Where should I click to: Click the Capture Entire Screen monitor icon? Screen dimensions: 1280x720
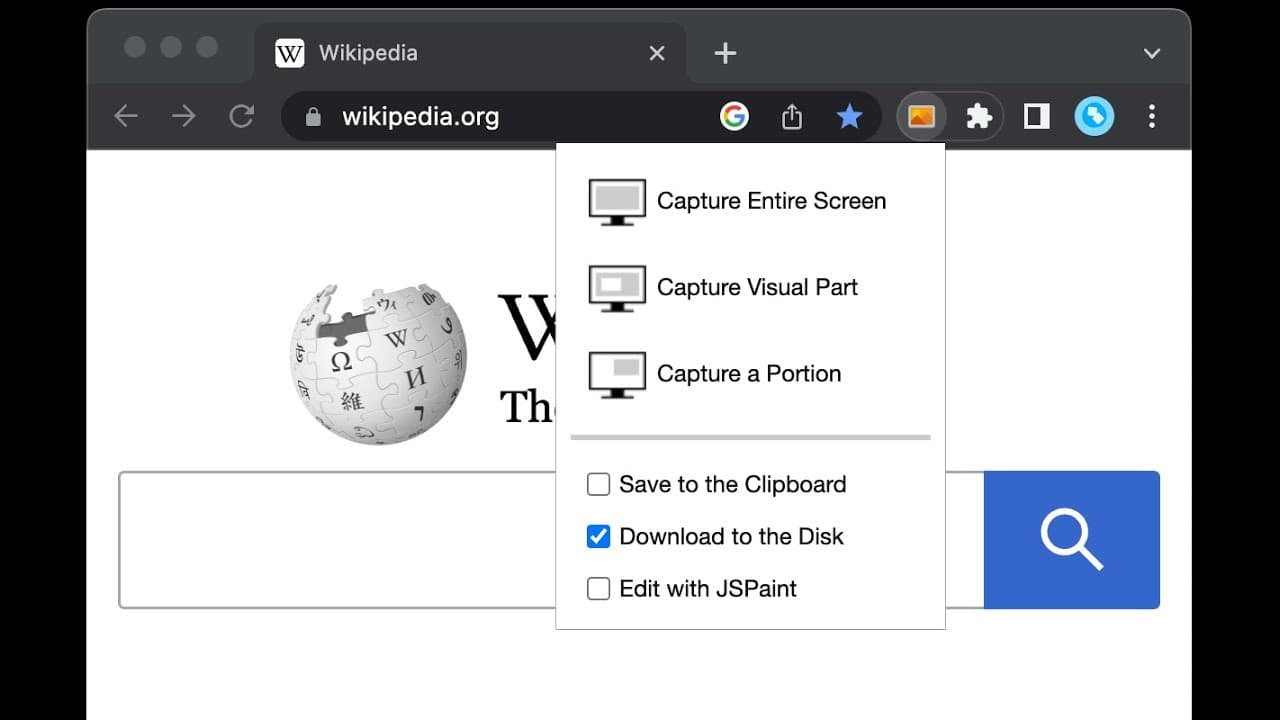tap(617, 201)
